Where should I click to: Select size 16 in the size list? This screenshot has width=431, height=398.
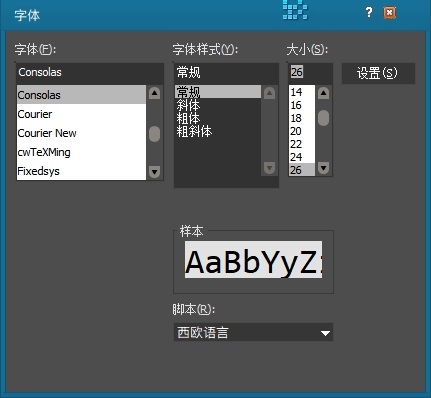coord(302,105)
